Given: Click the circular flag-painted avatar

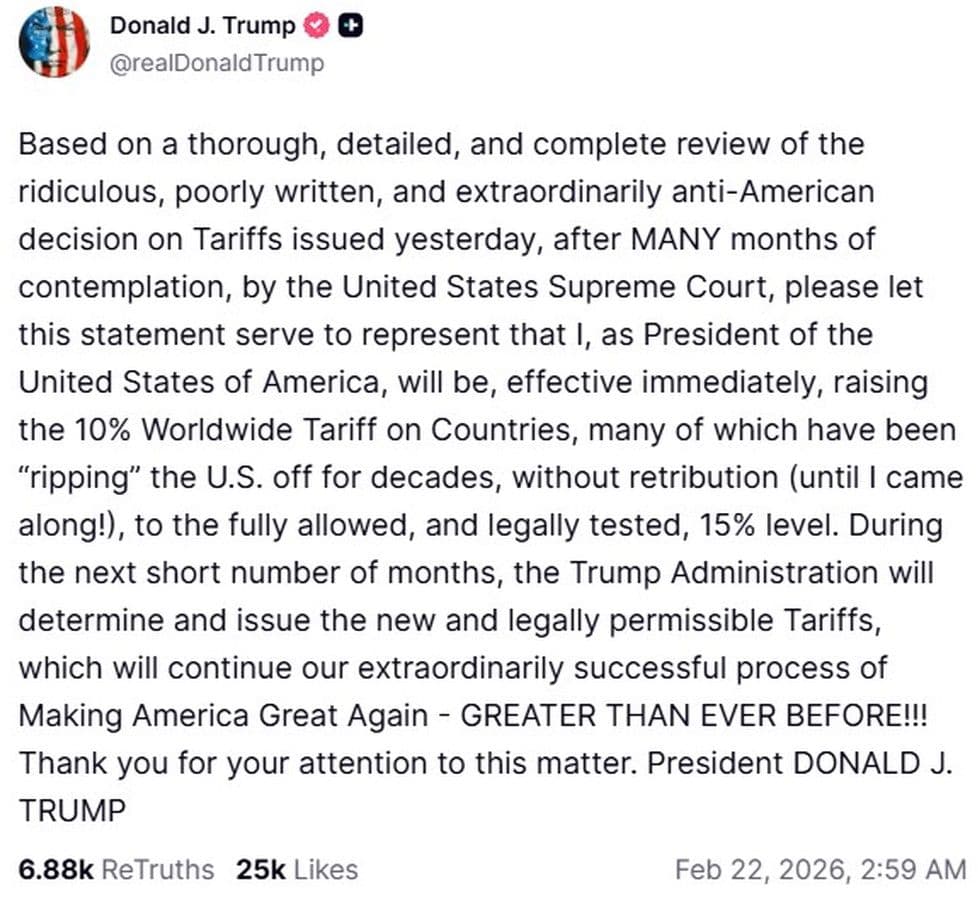Looking at the screenshot, I should tap(56, 44).
